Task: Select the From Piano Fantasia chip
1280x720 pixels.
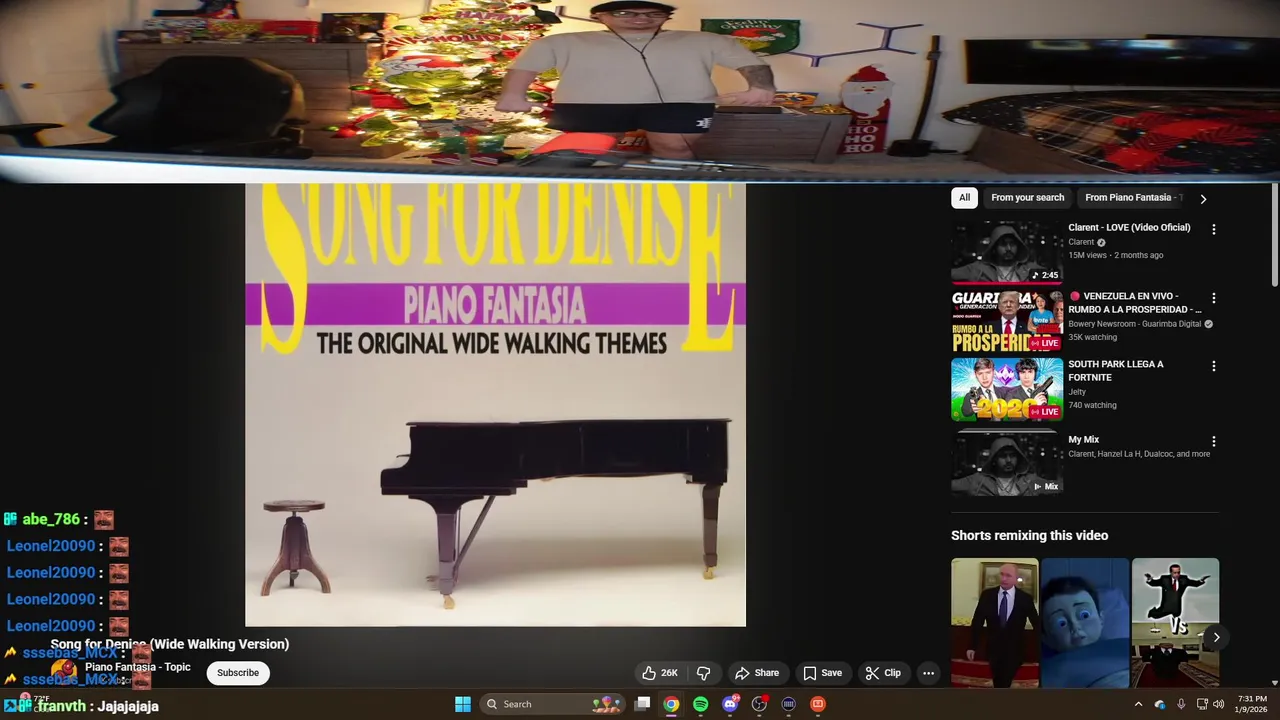Action: (x=1132, y=198)
